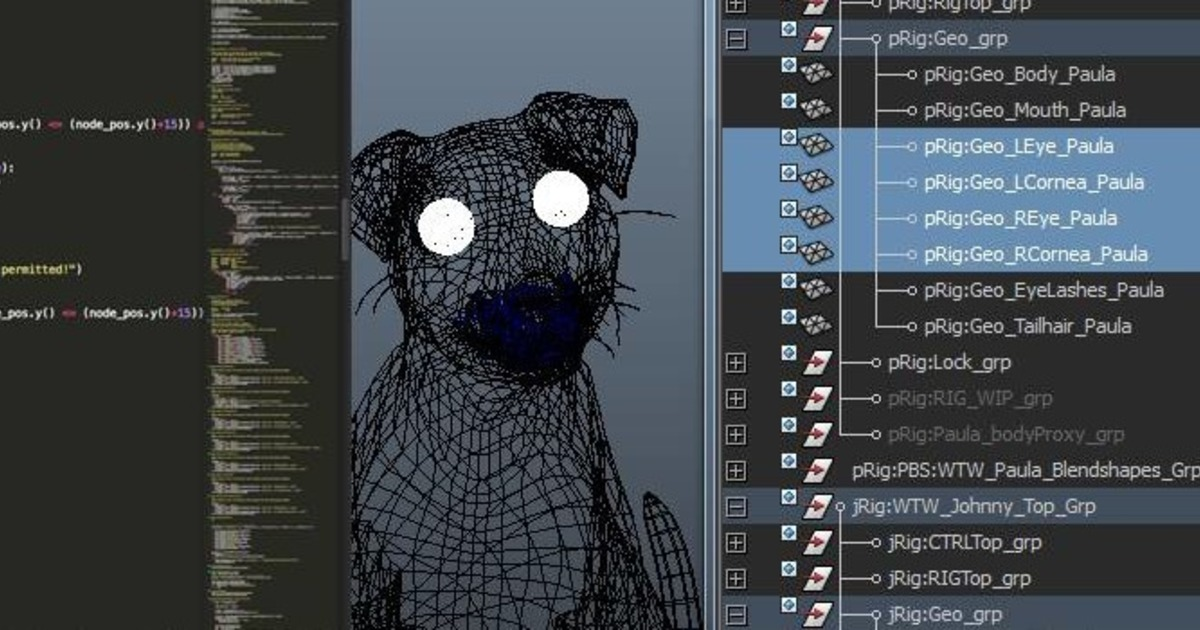Click mesh icon of pRig:Geo_EyeLashes_Paula
The height and width of the screenshot is (630, 1200).
(x=818, y=290)
